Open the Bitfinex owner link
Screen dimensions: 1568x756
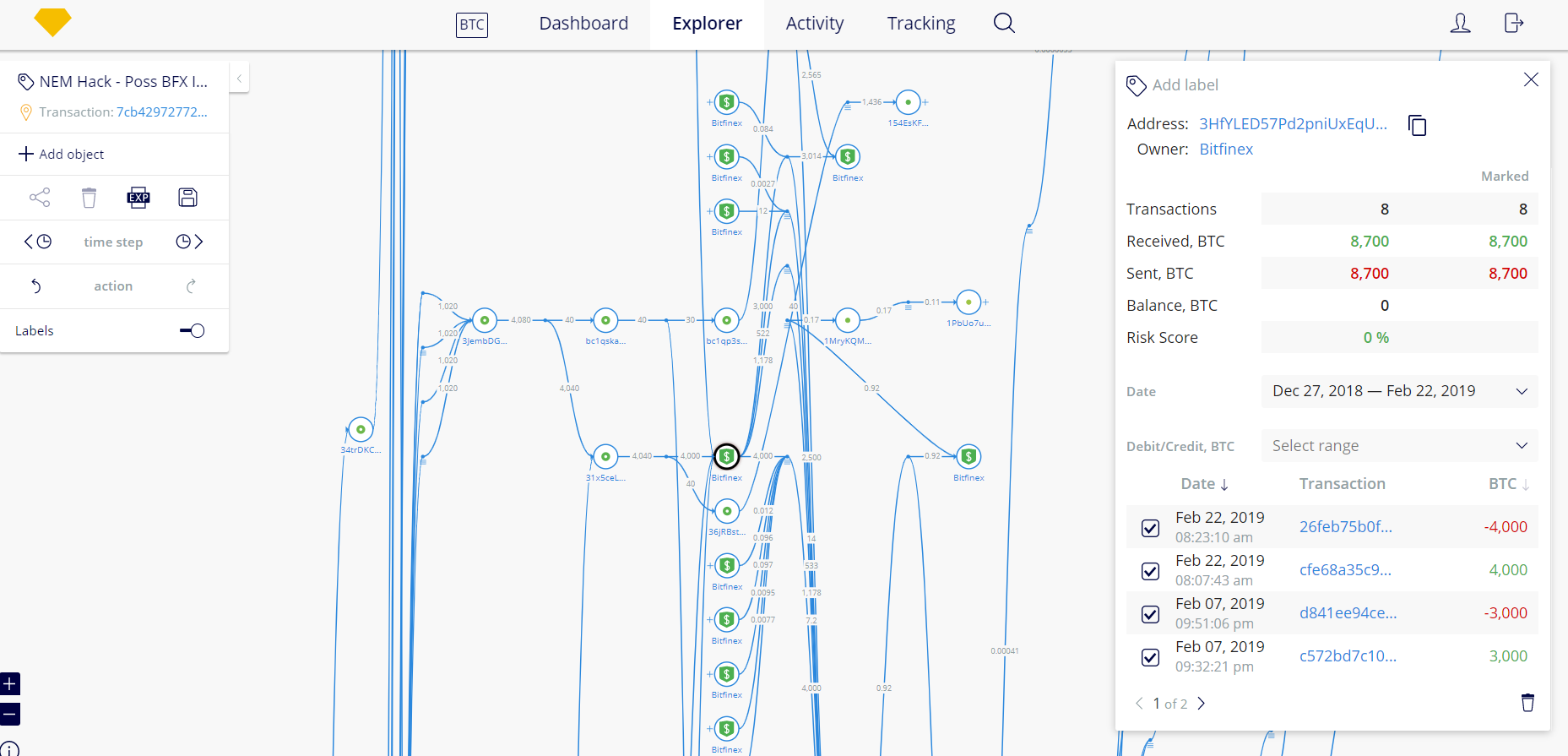pos(1226,150)
